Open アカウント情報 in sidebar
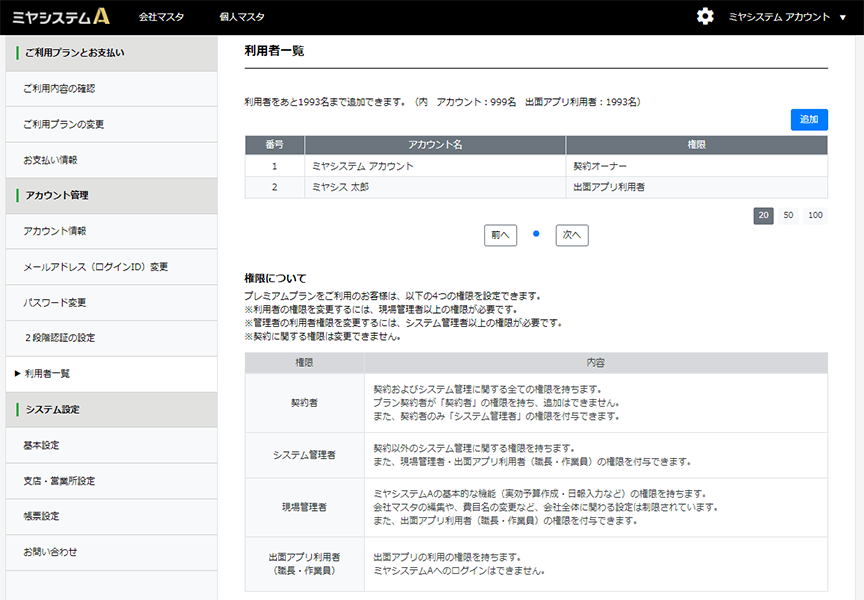 coord(111,231)
